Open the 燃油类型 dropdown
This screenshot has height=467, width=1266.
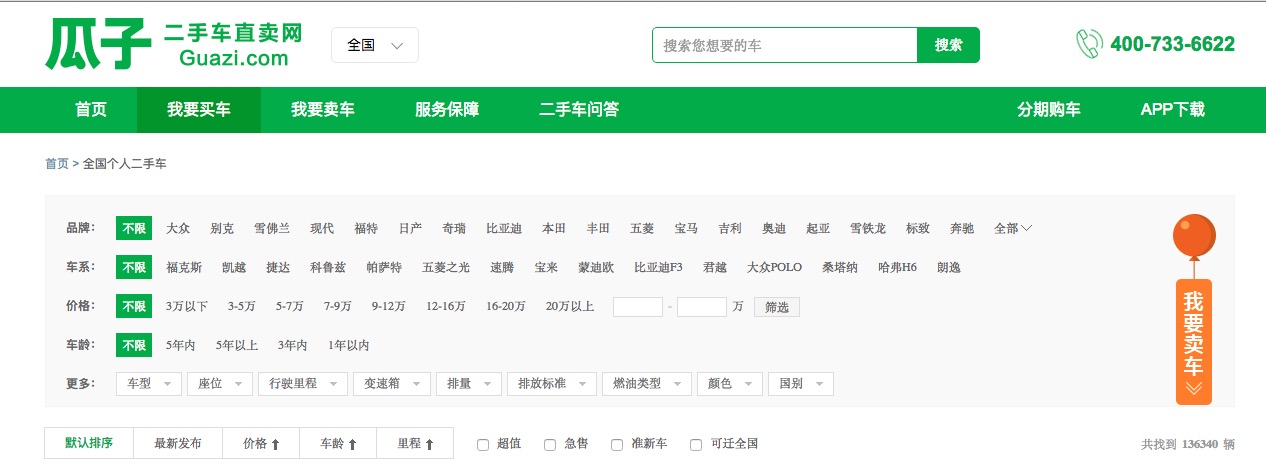[647, 384]
